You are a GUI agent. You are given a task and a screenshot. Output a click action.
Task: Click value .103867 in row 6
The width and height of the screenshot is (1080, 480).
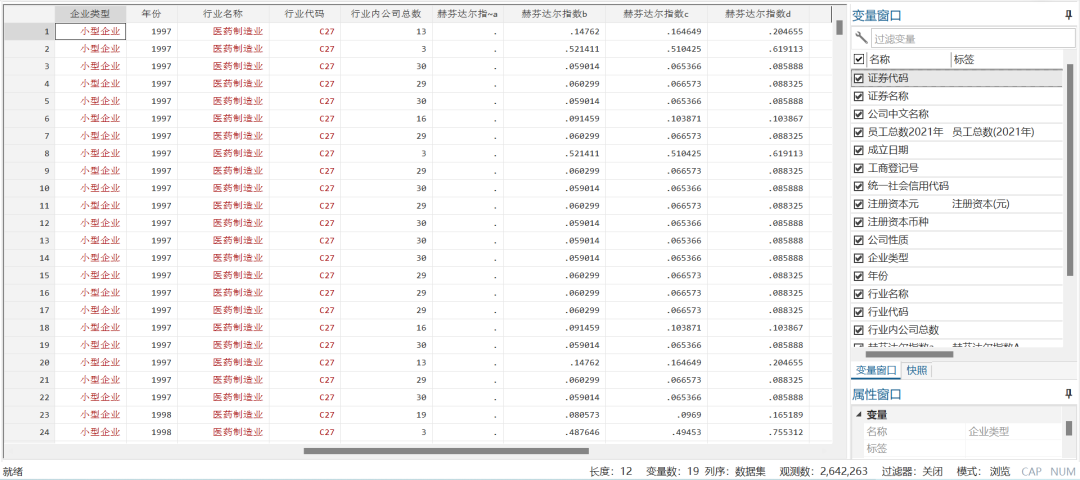click(758, 118)
